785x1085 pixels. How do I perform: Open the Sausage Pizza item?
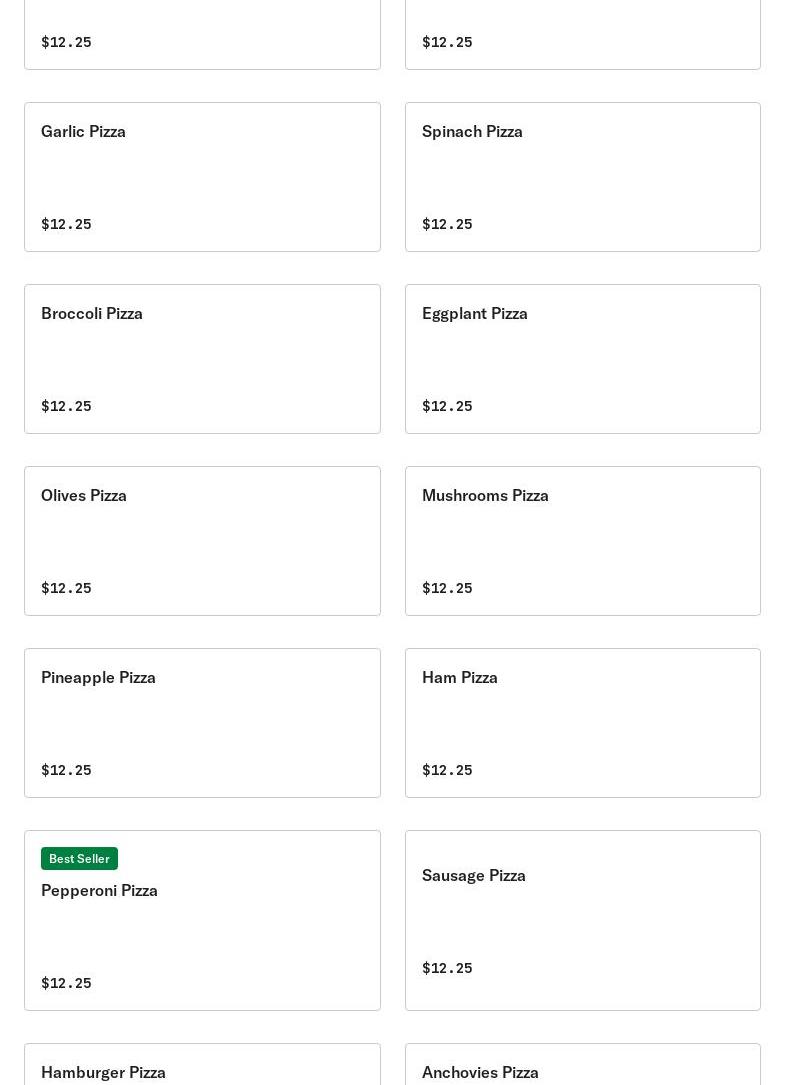[x=582, y=919]
